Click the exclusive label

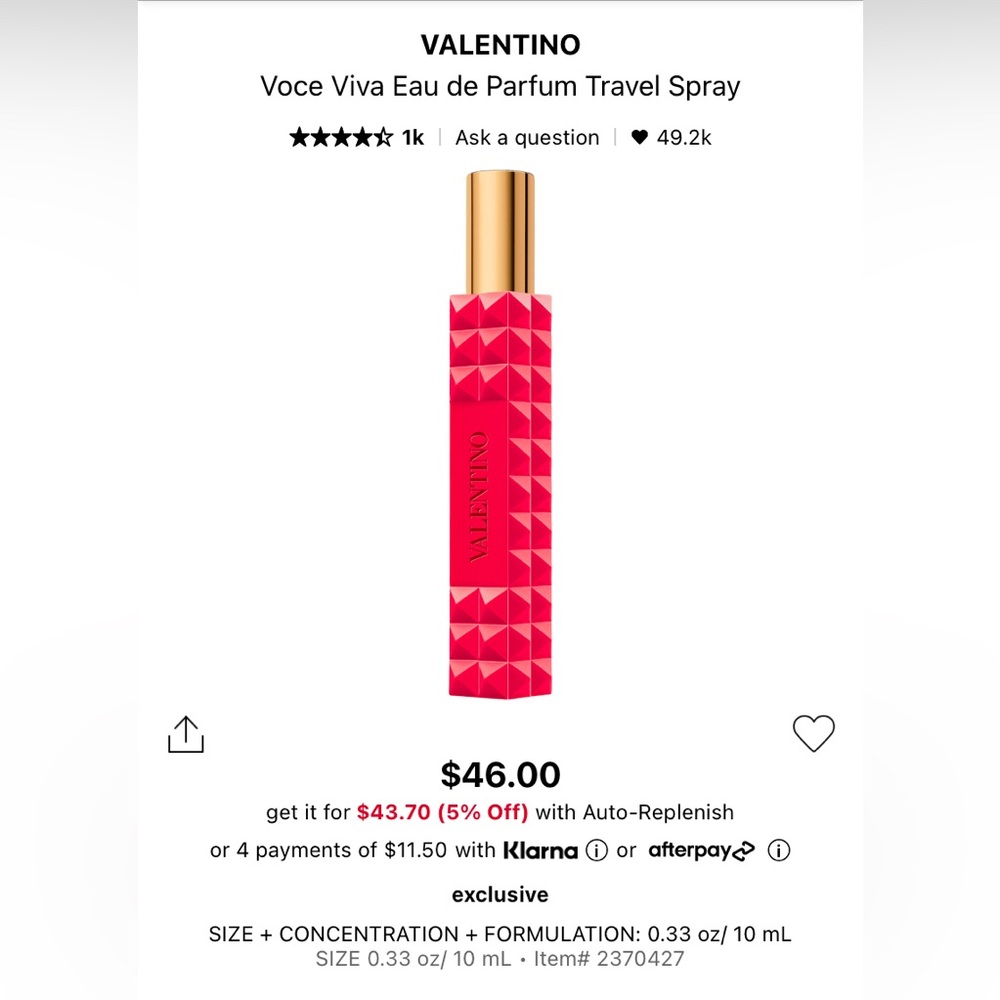499,894
